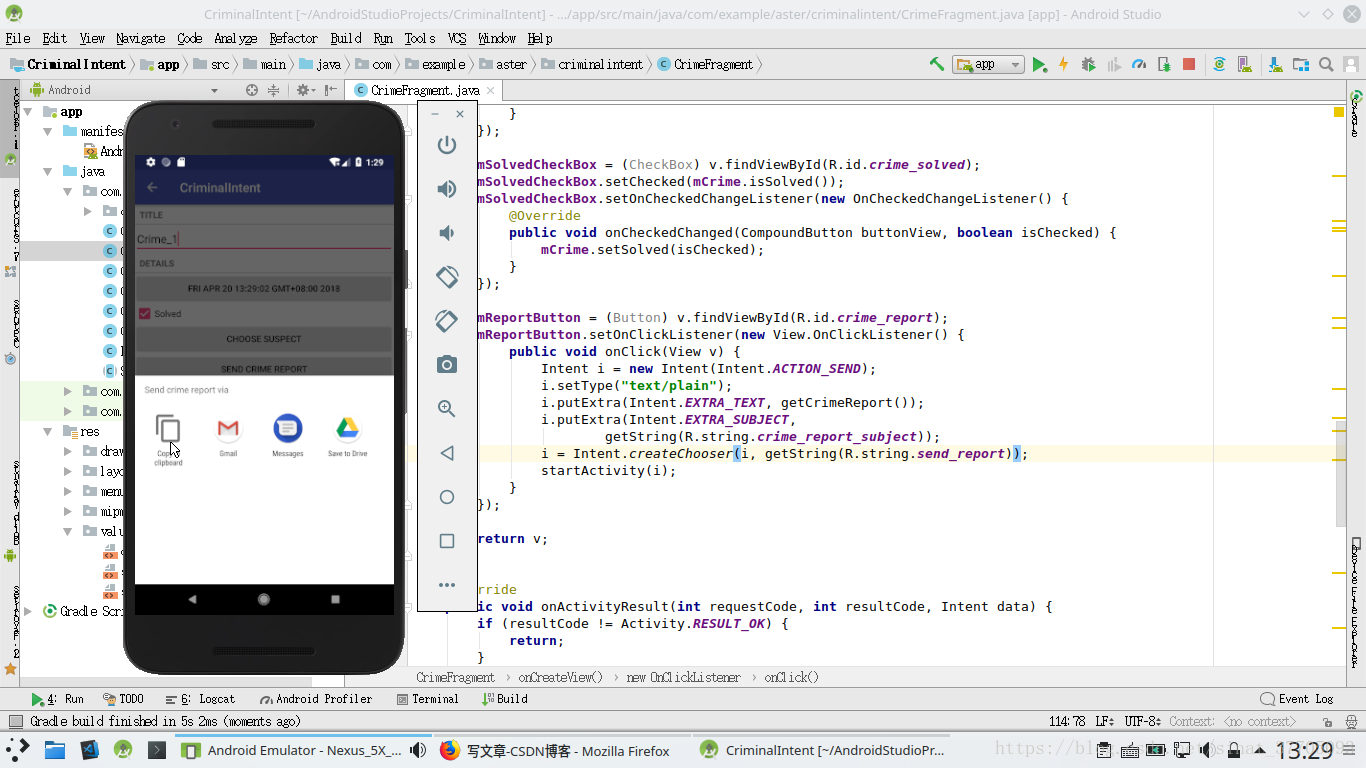Take an emulator screenshot with camera icon
The height and width of the screenshot is (768, 1366).
447,365
